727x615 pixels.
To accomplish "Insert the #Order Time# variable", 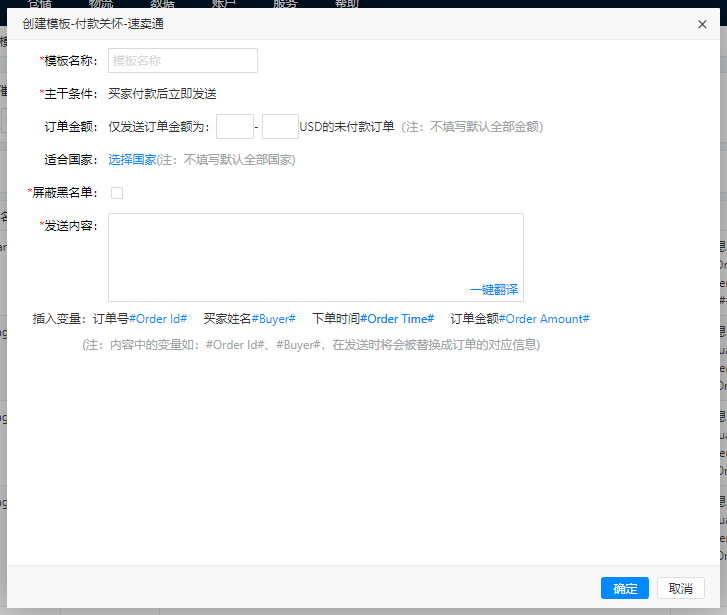I will point(397,319).
